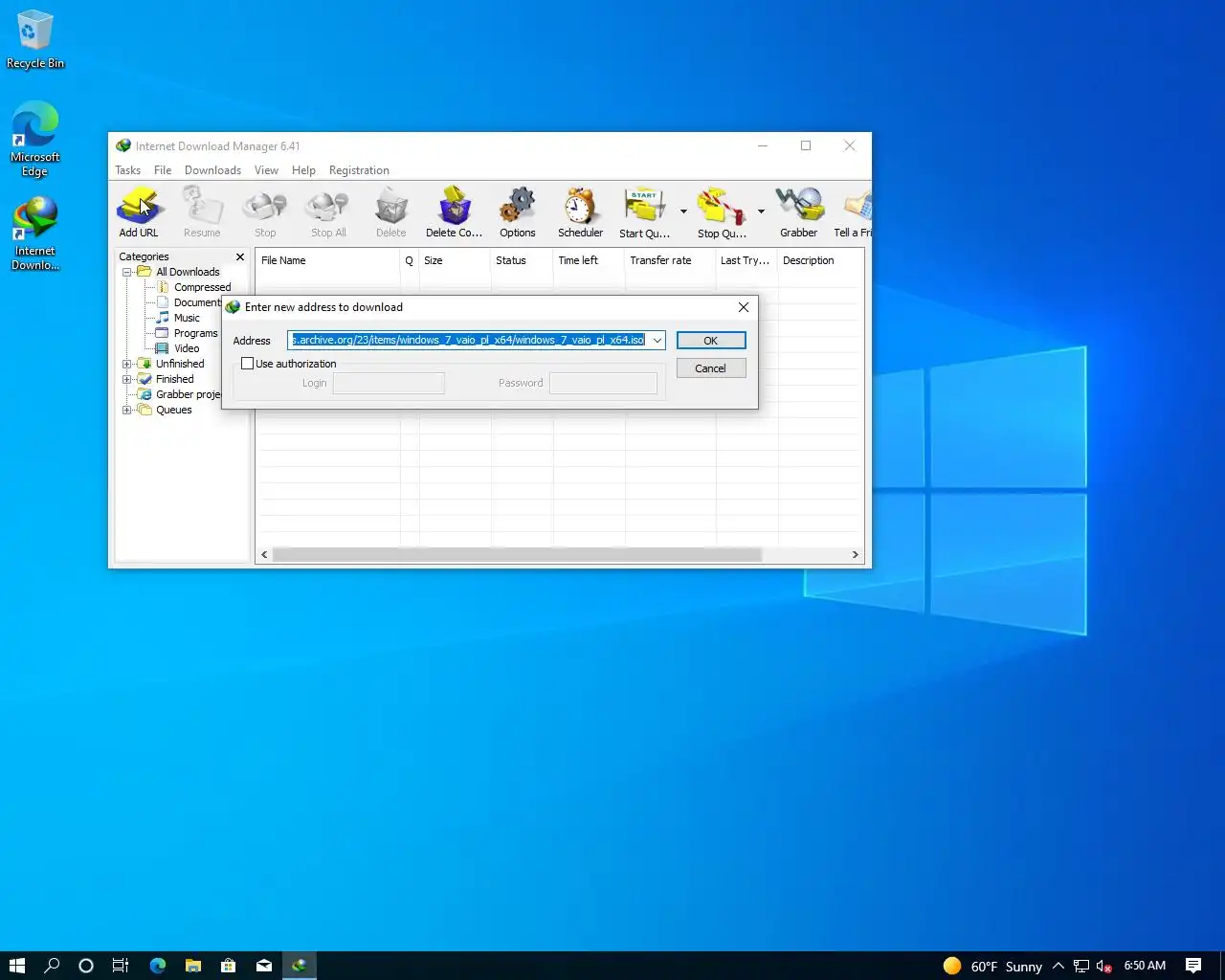The width and height of the screenshot is (1225, 980).
Task: Open the File menu
Action: pyautogui.click(x=163, y=170)
